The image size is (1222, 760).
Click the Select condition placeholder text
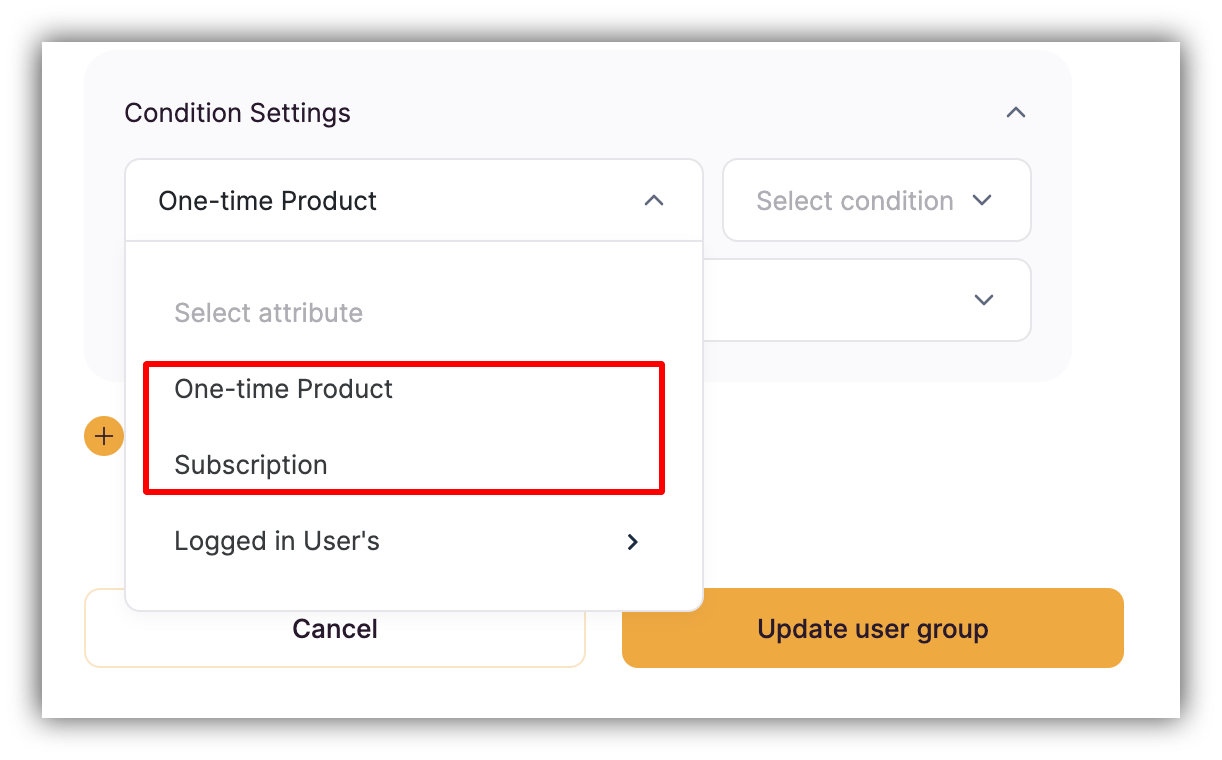(x=854, y=200)
